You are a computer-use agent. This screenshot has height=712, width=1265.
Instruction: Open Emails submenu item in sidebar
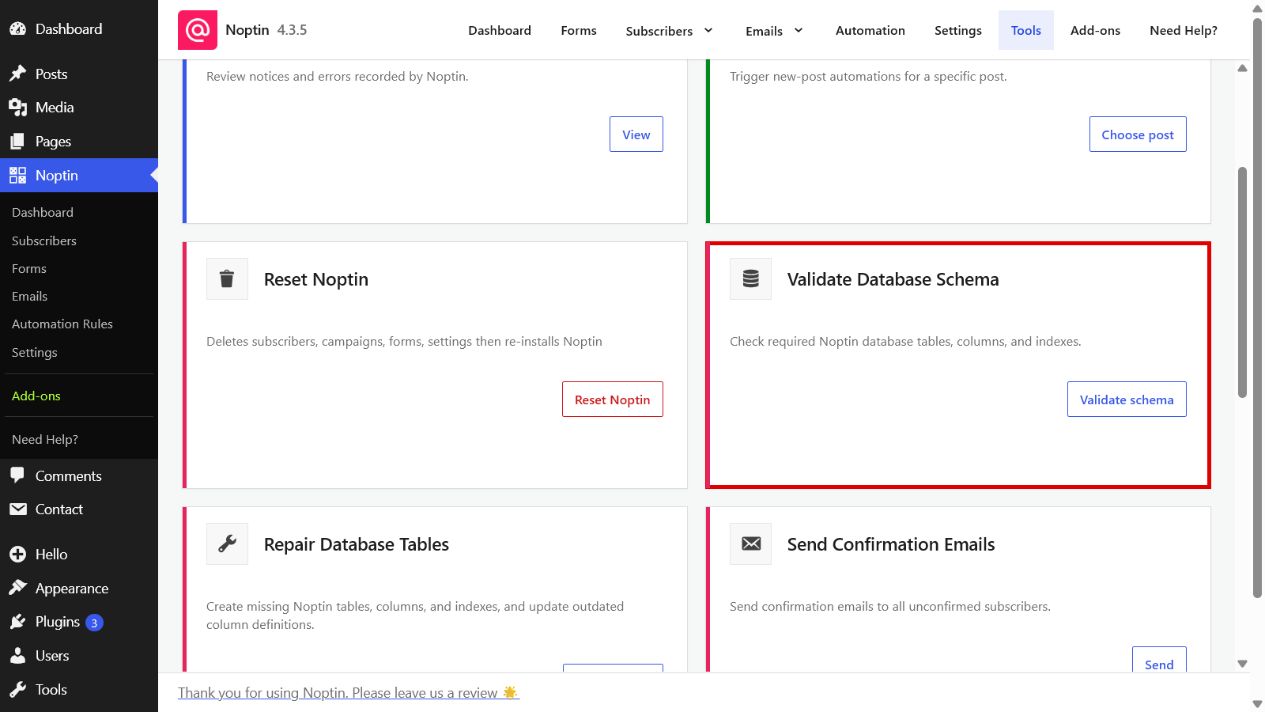(x=29, y=296)
